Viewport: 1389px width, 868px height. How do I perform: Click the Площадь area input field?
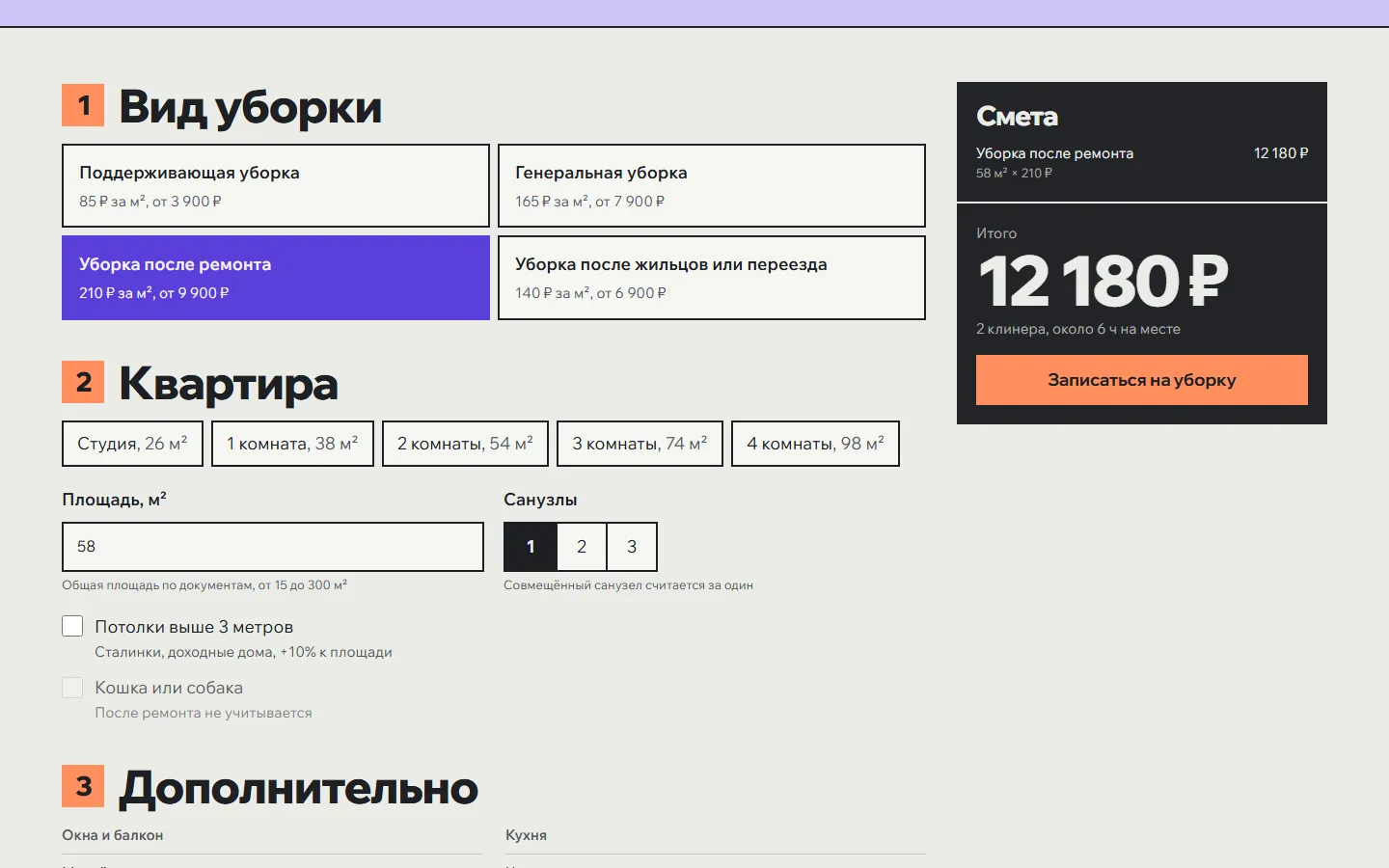[x=273, y=547]
